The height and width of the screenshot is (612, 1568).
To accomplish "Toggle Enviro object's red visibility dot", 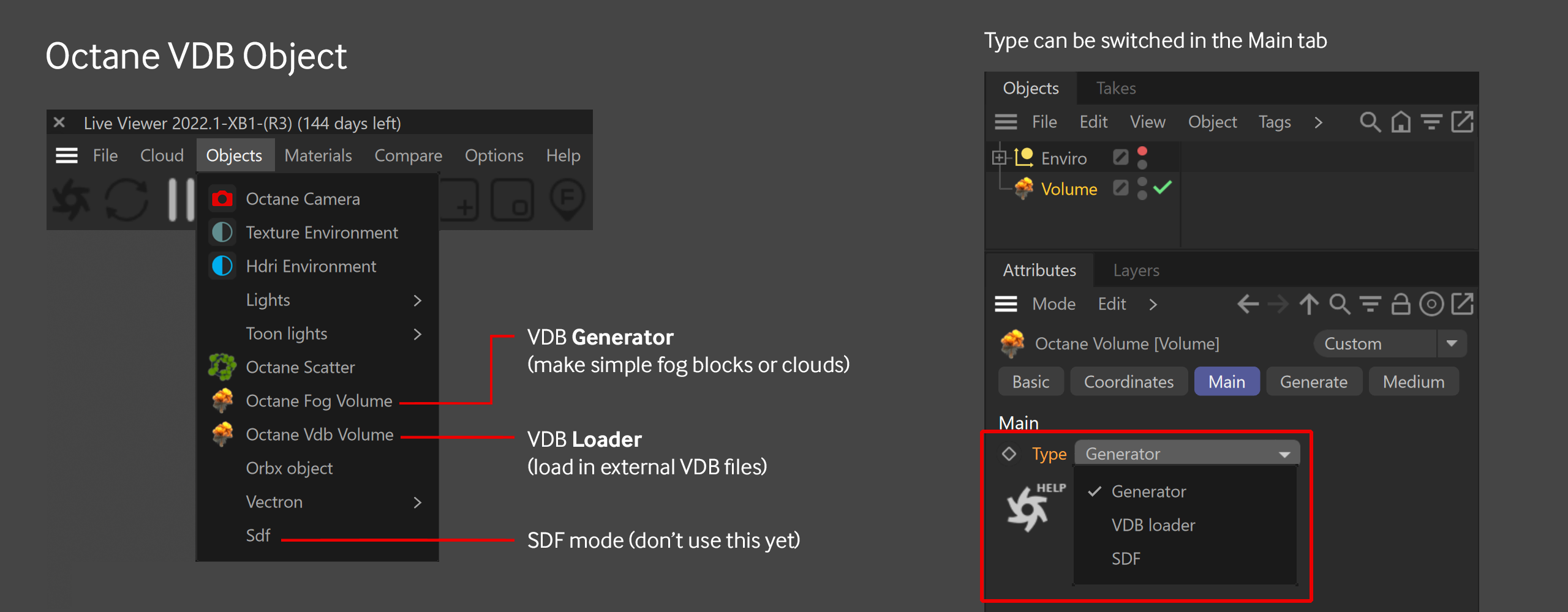I will click(1142, 151).
